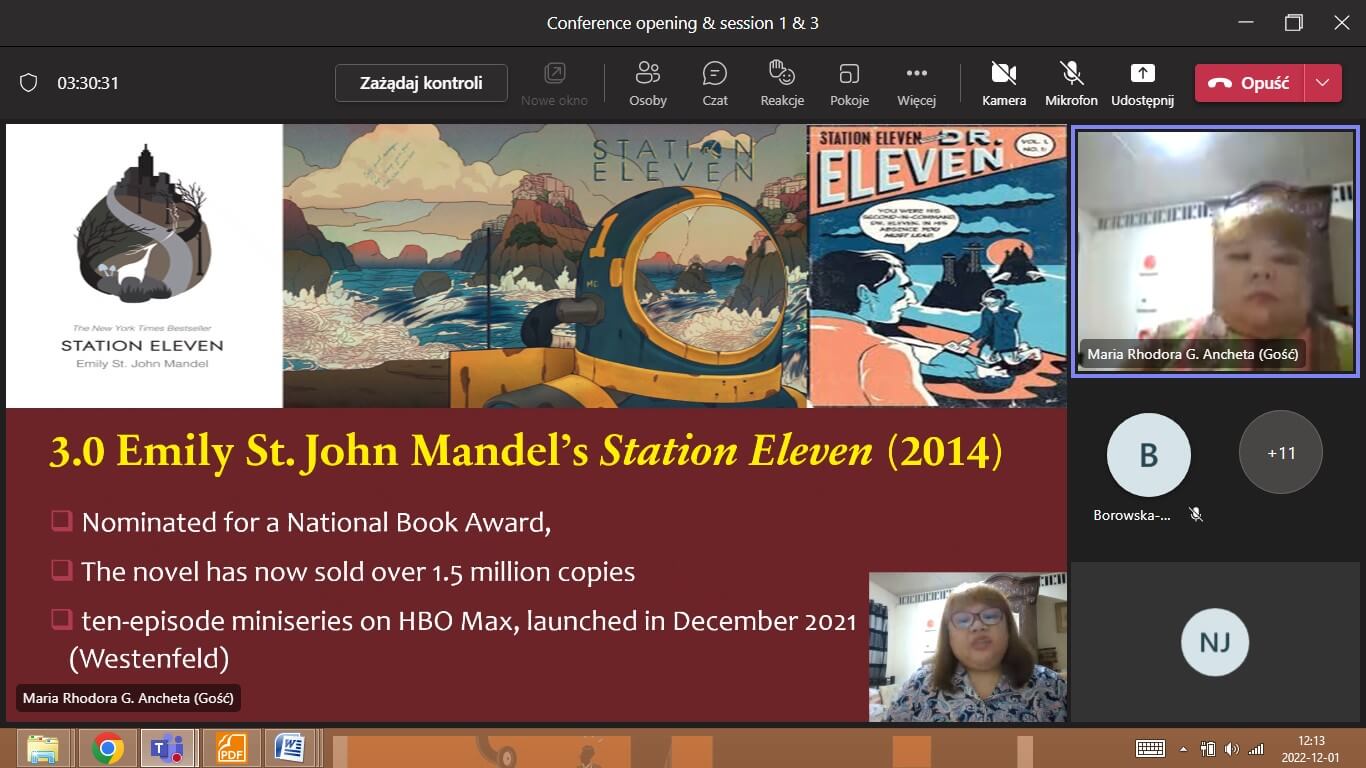Open Microsoft Word from the taskbar
The width and height of the screenshot is (1366, 768).
[290, 748]
